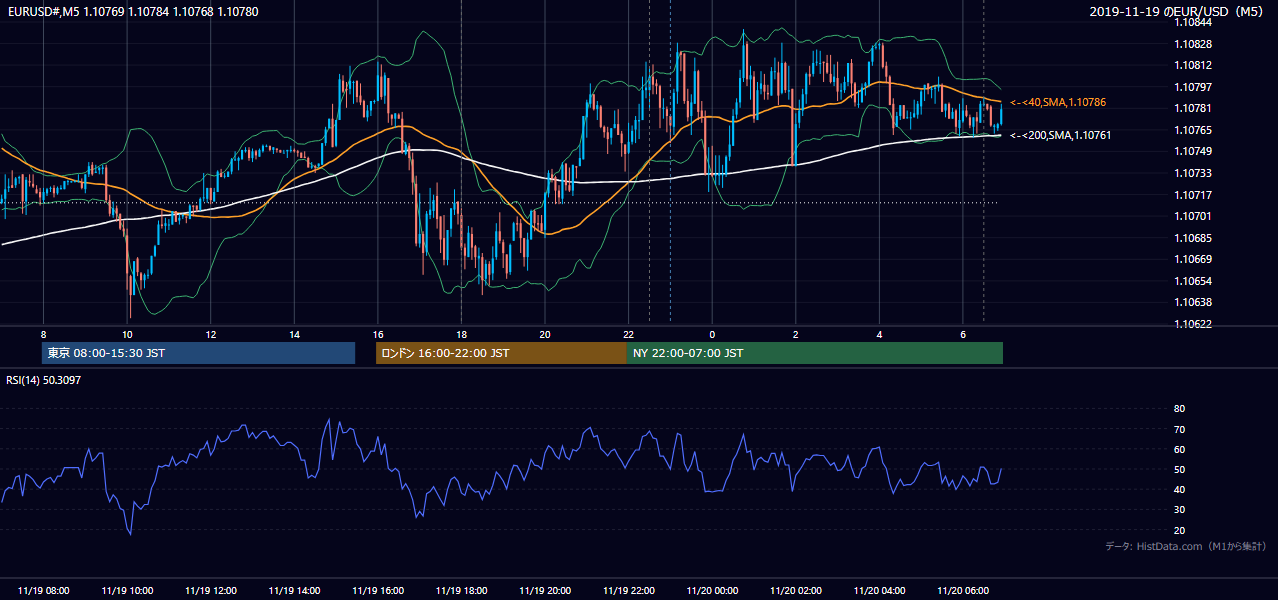This screenshot has height=600, width=1278.
Task: Click RSI scale level 20
Action: [1180, 530]
